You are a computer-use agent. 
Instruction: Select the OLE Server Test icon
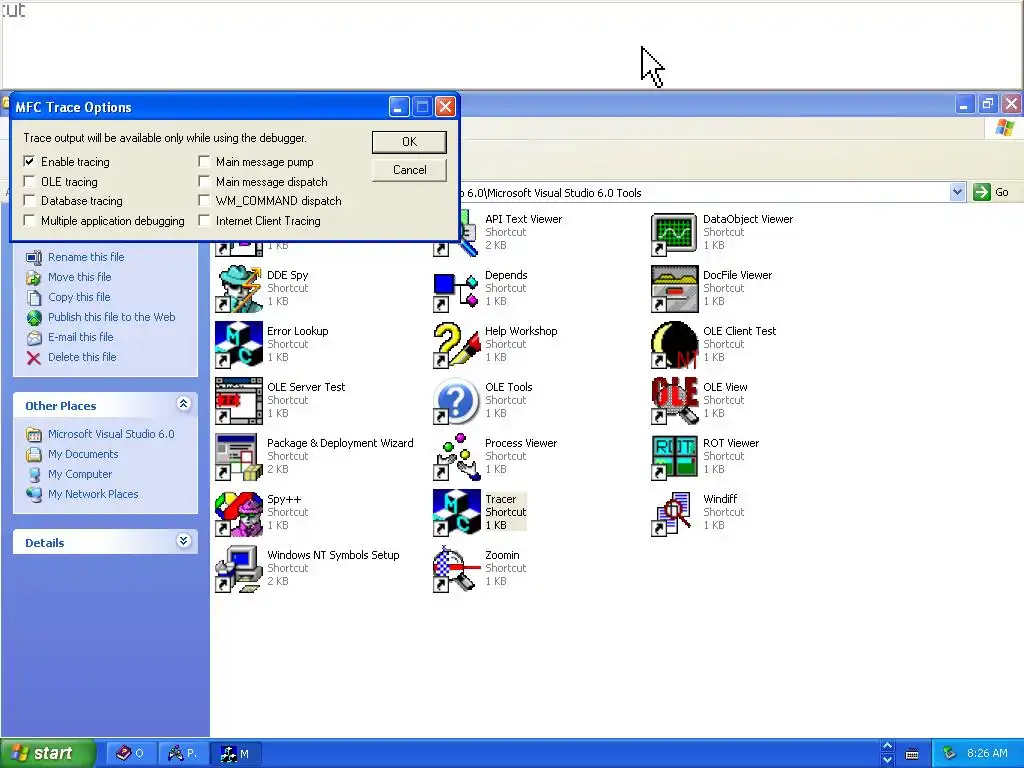239,401
